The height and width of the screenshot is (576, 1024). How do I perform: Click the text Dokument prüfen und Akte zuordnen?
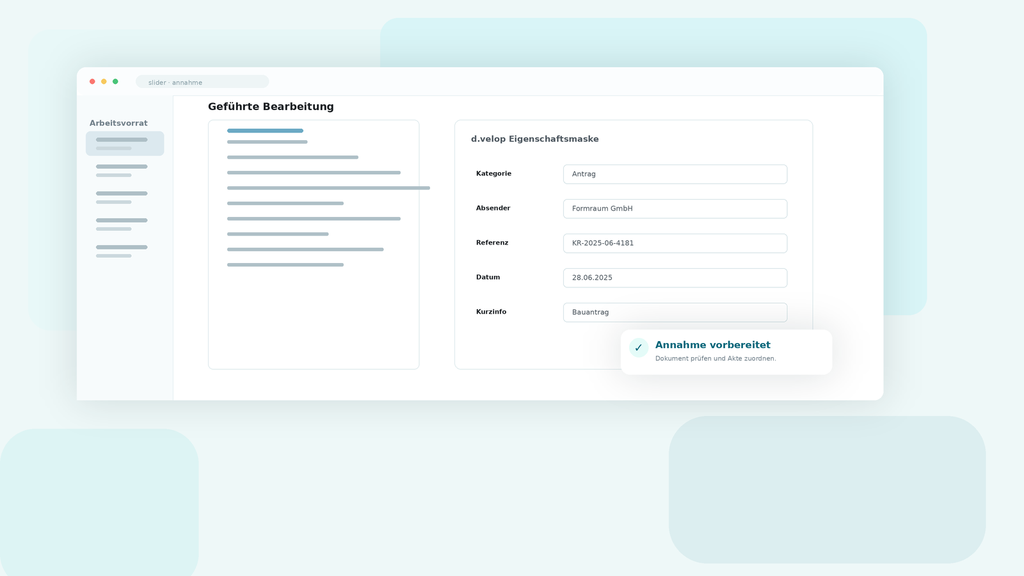[x=715, y=359]
